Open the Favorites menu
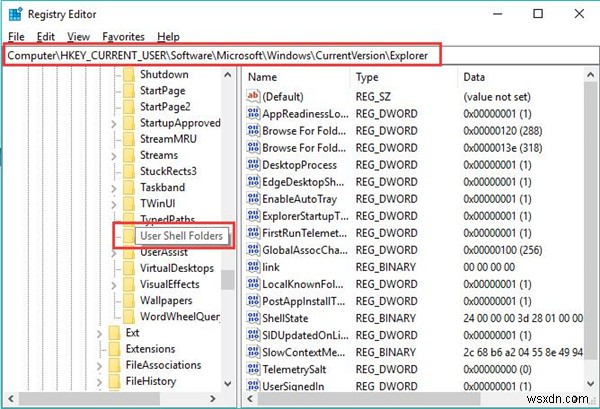This screenshot has width=600, height=409. click(123, 37)
